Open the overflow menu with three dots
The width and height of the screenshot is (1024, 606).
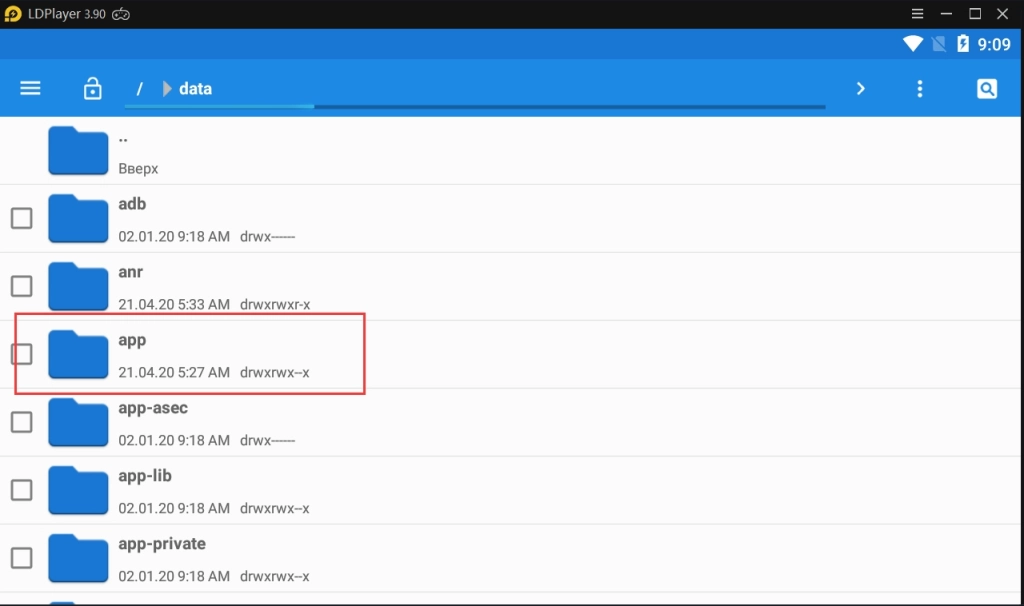[x=919, y=88]
